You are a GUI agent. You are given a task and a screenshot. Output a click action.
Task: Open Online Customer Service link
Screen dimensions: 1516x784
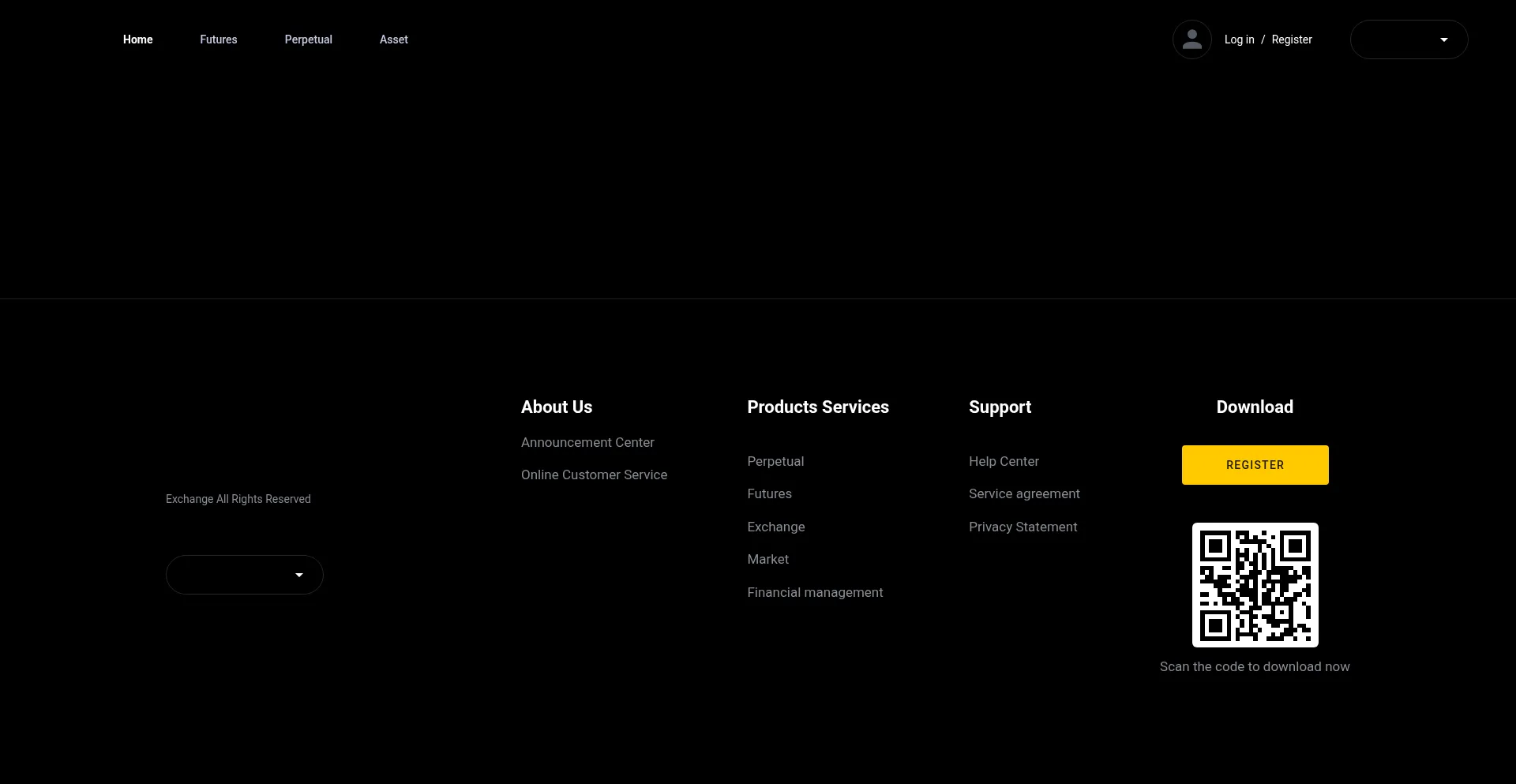pyautogui.click(x=594, y=475)
